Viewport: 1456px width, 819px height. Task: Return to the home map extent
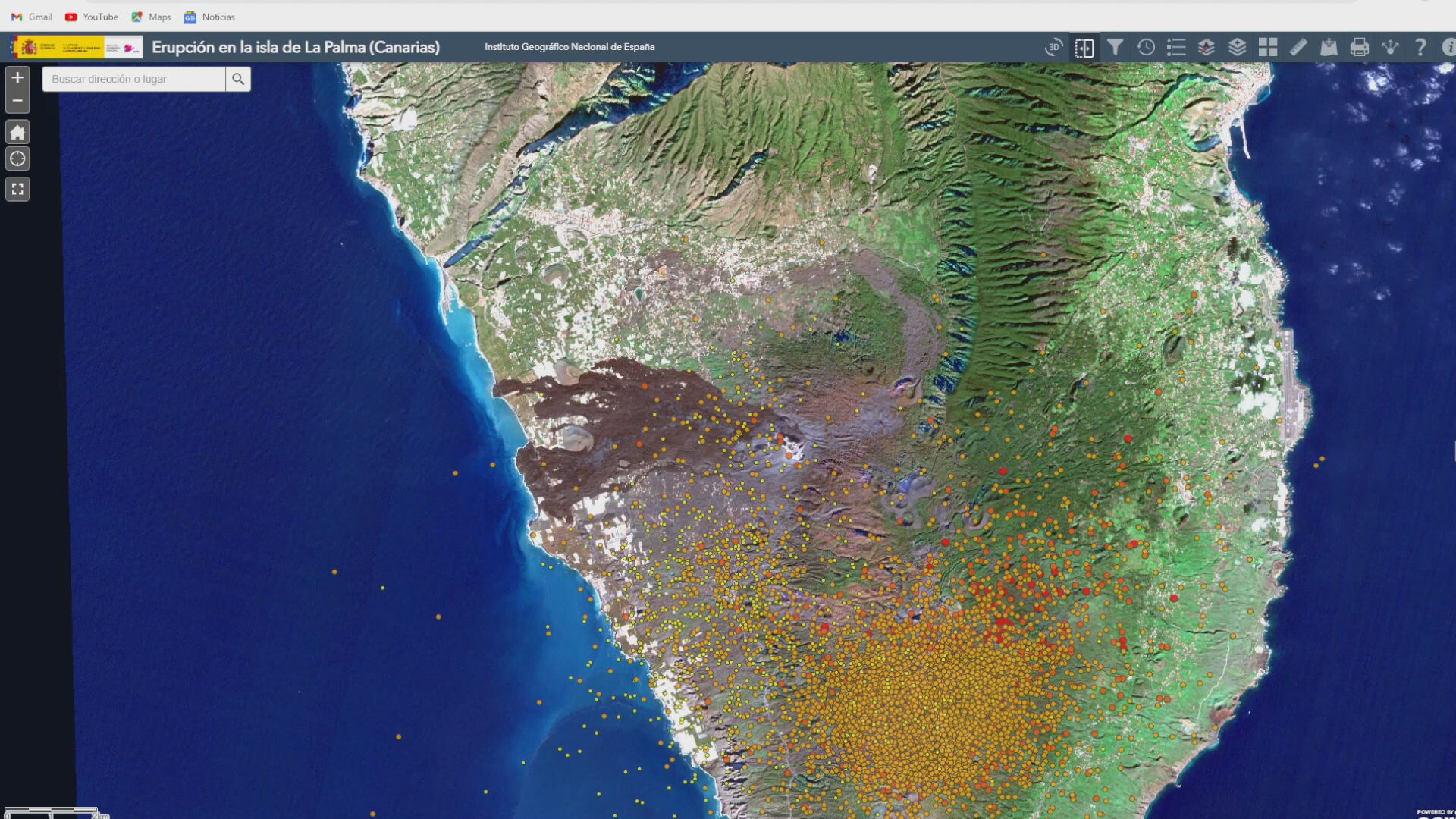click(17, 132)
